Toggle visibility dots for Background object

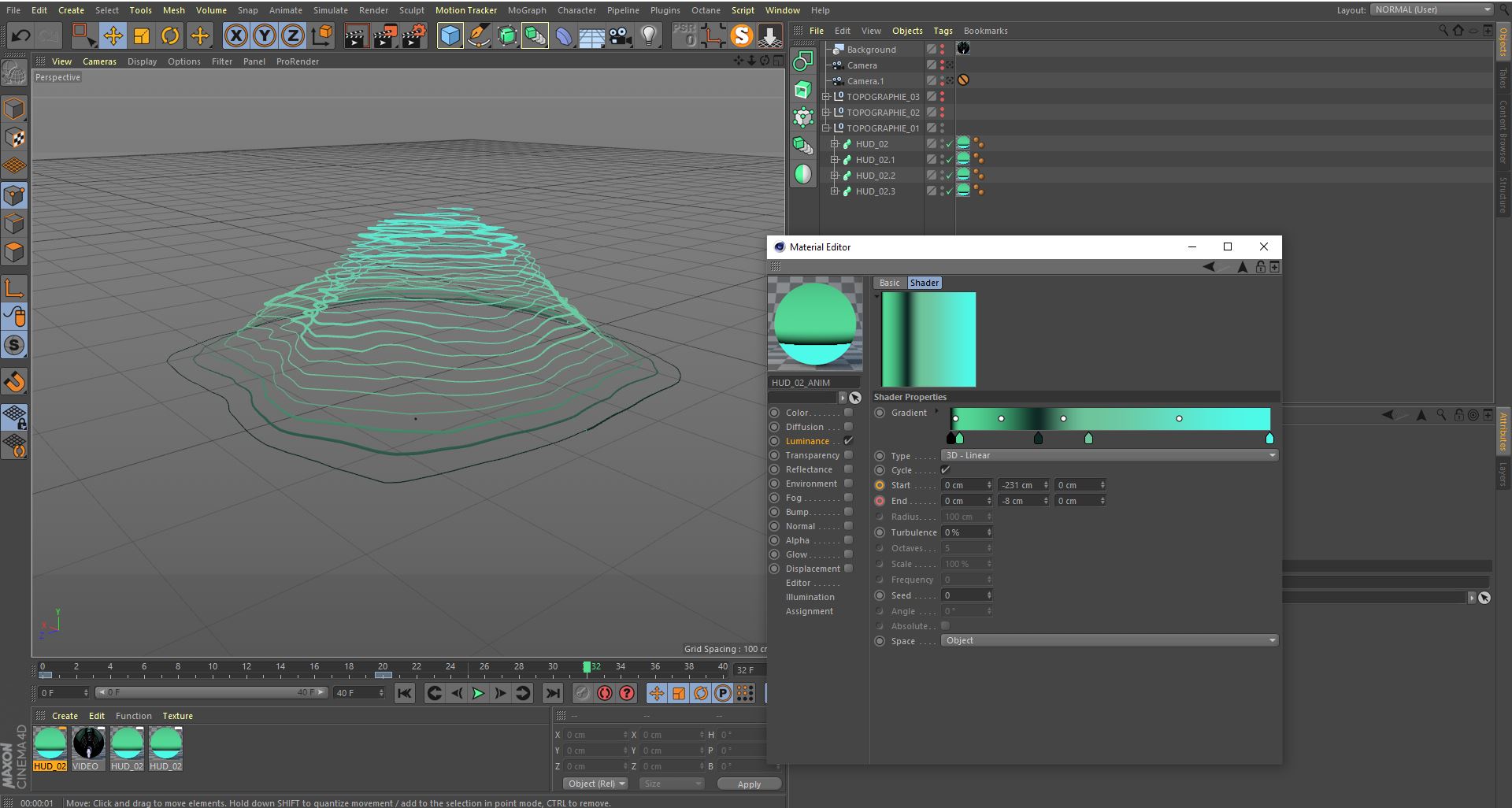coord(943,49)
